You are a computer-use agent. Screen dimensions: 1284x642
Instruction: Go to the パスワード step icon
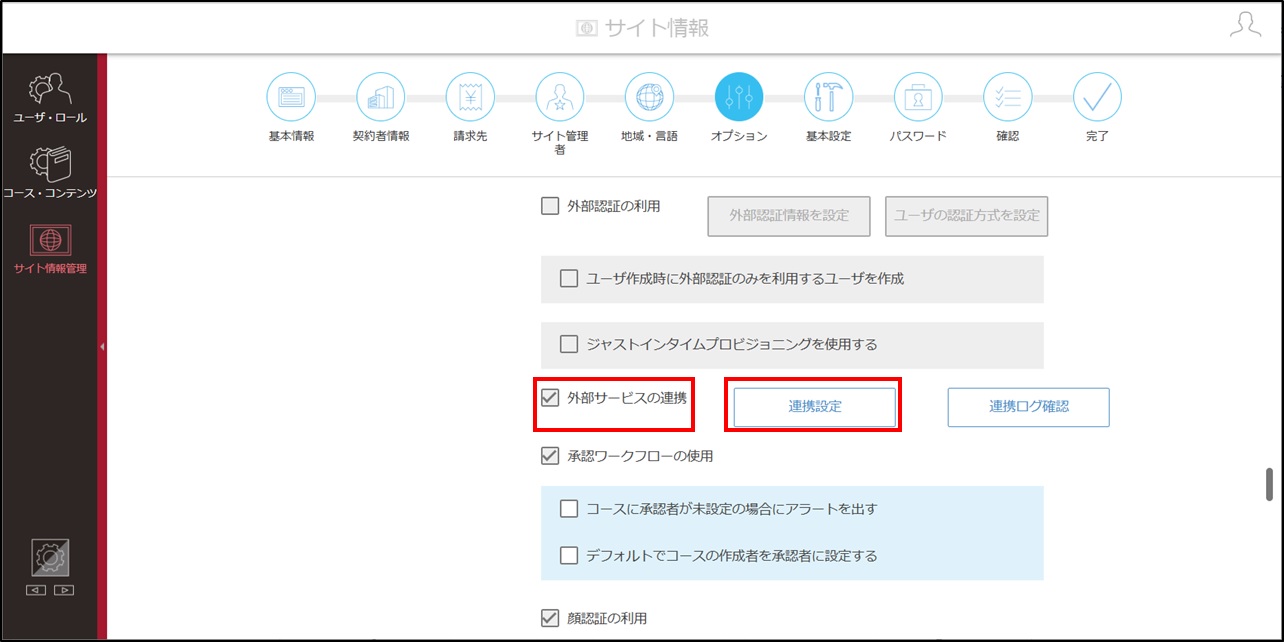pyautogui.click(x=918, y=98)
